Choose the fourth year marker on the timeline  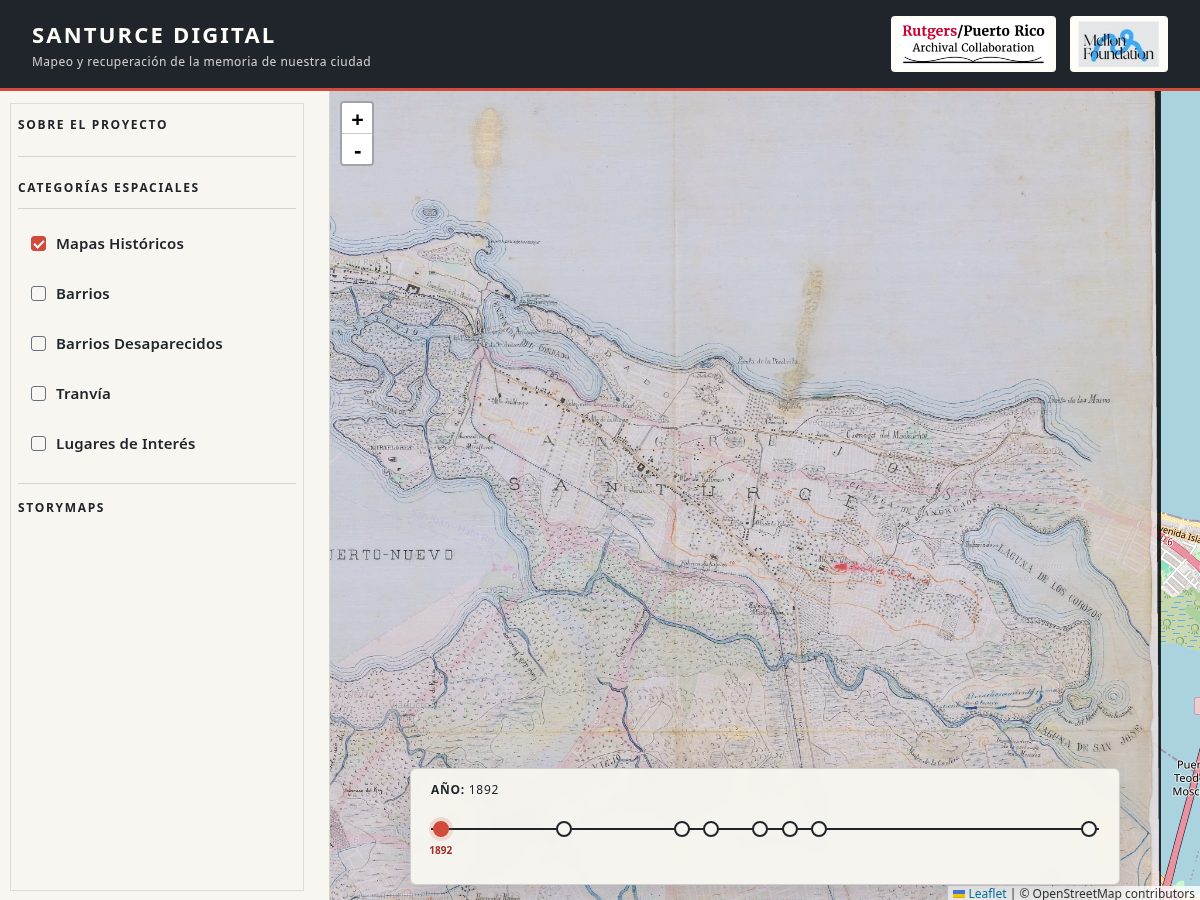click(x=711, y=829)
